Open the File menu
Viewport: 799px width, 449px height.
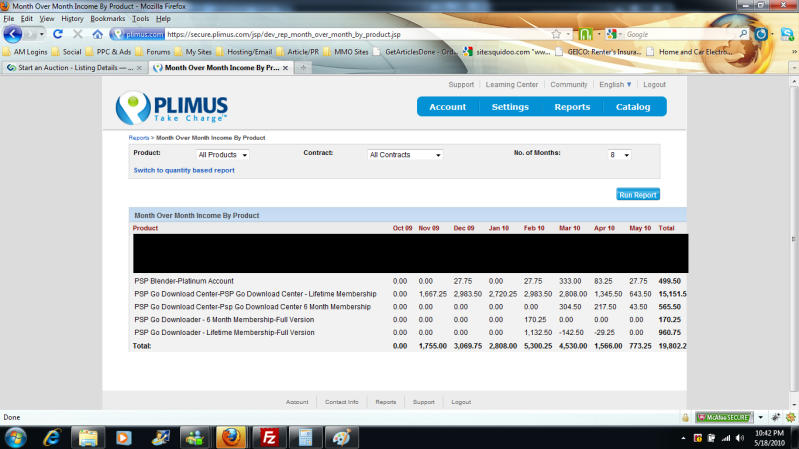pos(9,18)
